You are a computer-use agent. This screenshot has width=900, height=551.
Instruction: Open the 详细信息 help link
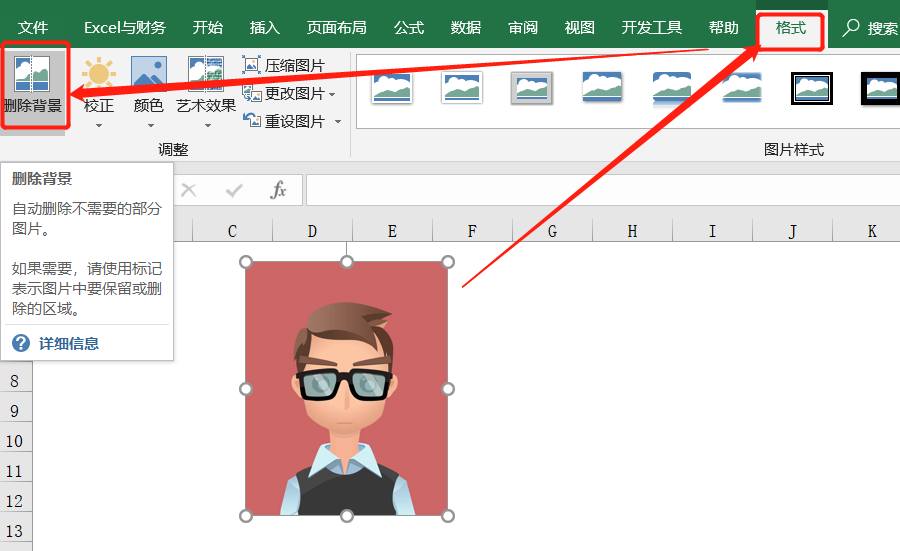(68, 344)
